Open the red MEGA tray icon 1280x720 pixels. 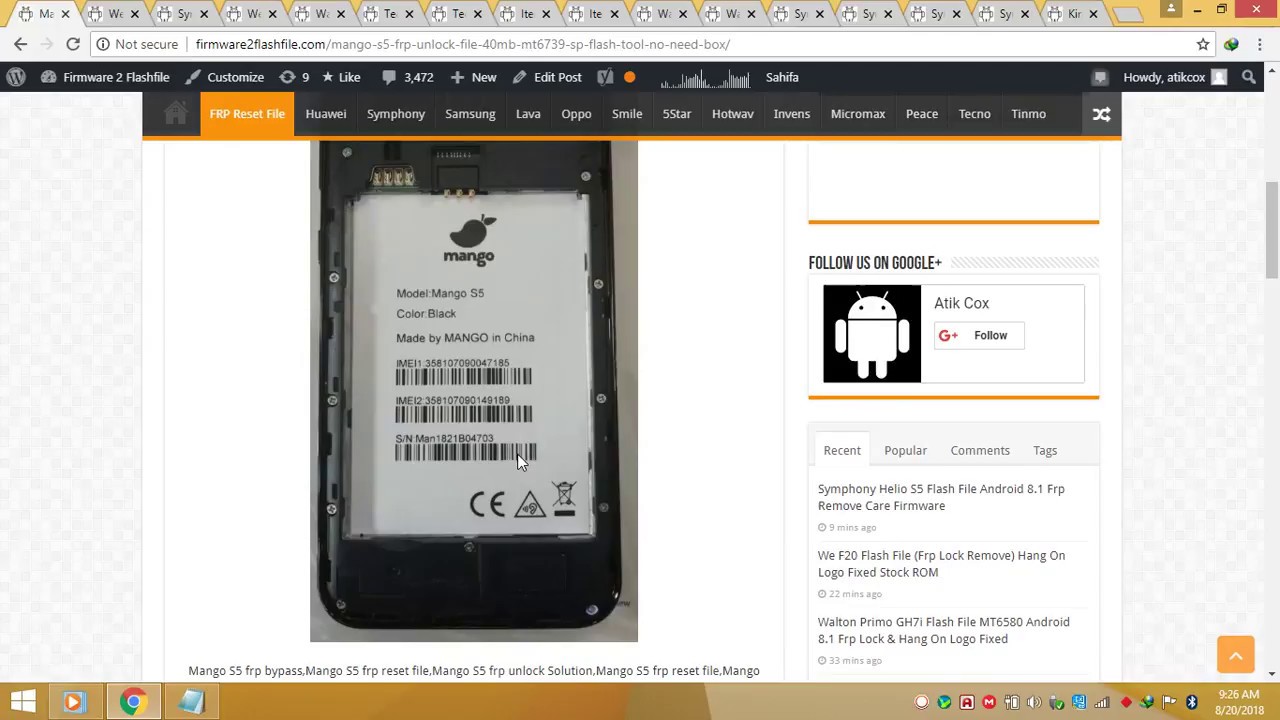click(x=989, y=702)
